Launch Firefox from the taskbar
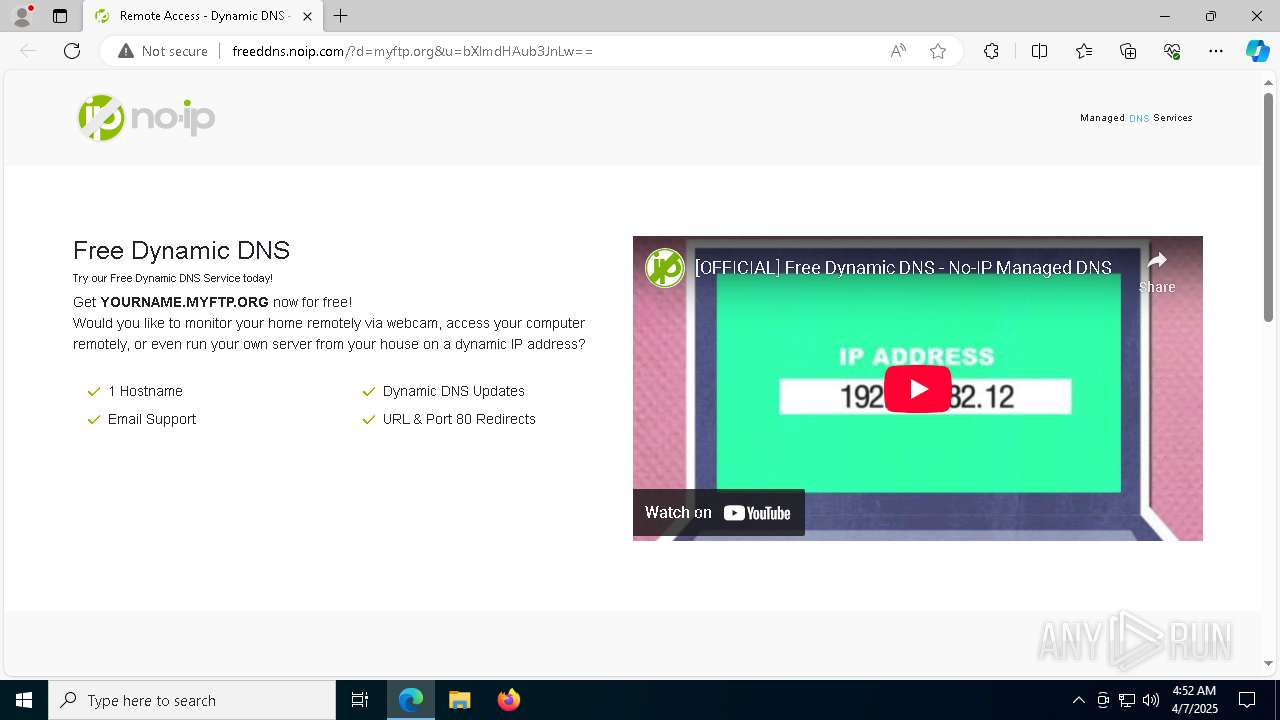The height and width of the screenshot is (720, 1280). pos(508,700)
